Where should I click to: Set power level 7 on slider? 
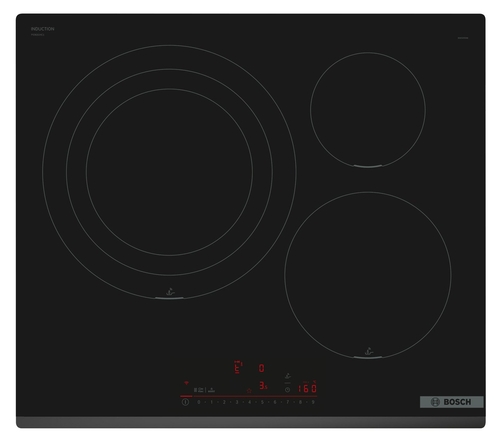[287, 402]
